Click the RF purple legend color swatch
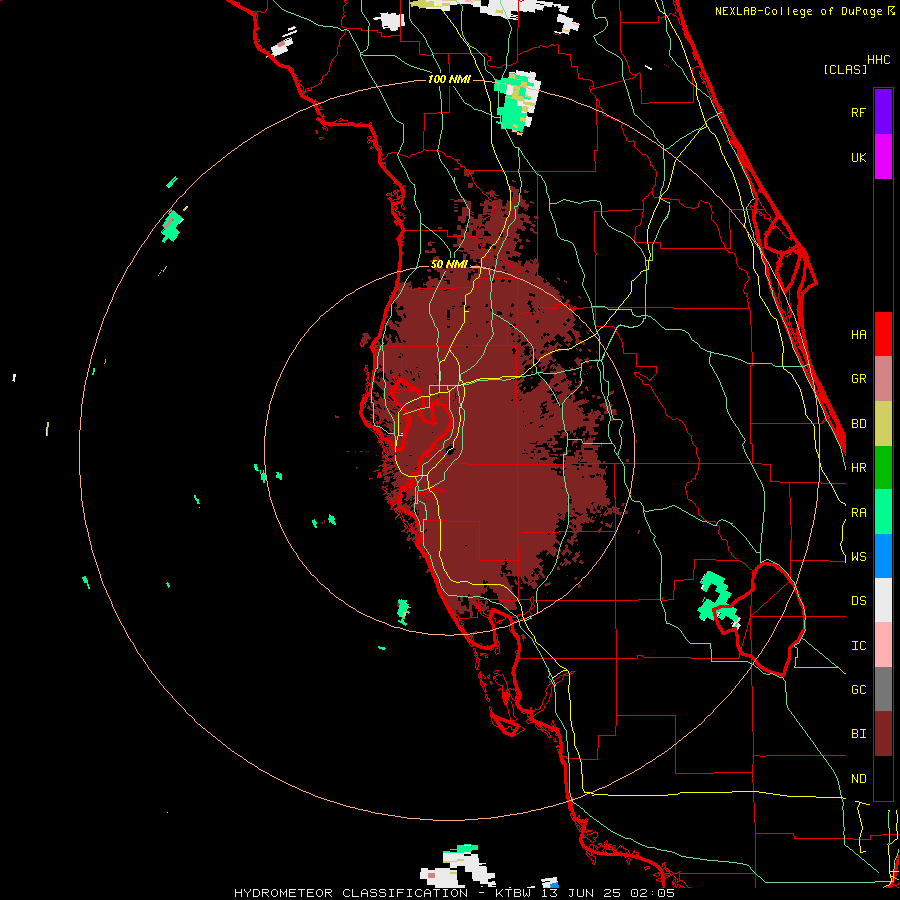Viewport: 900px width, 900px height. [883, 112]
